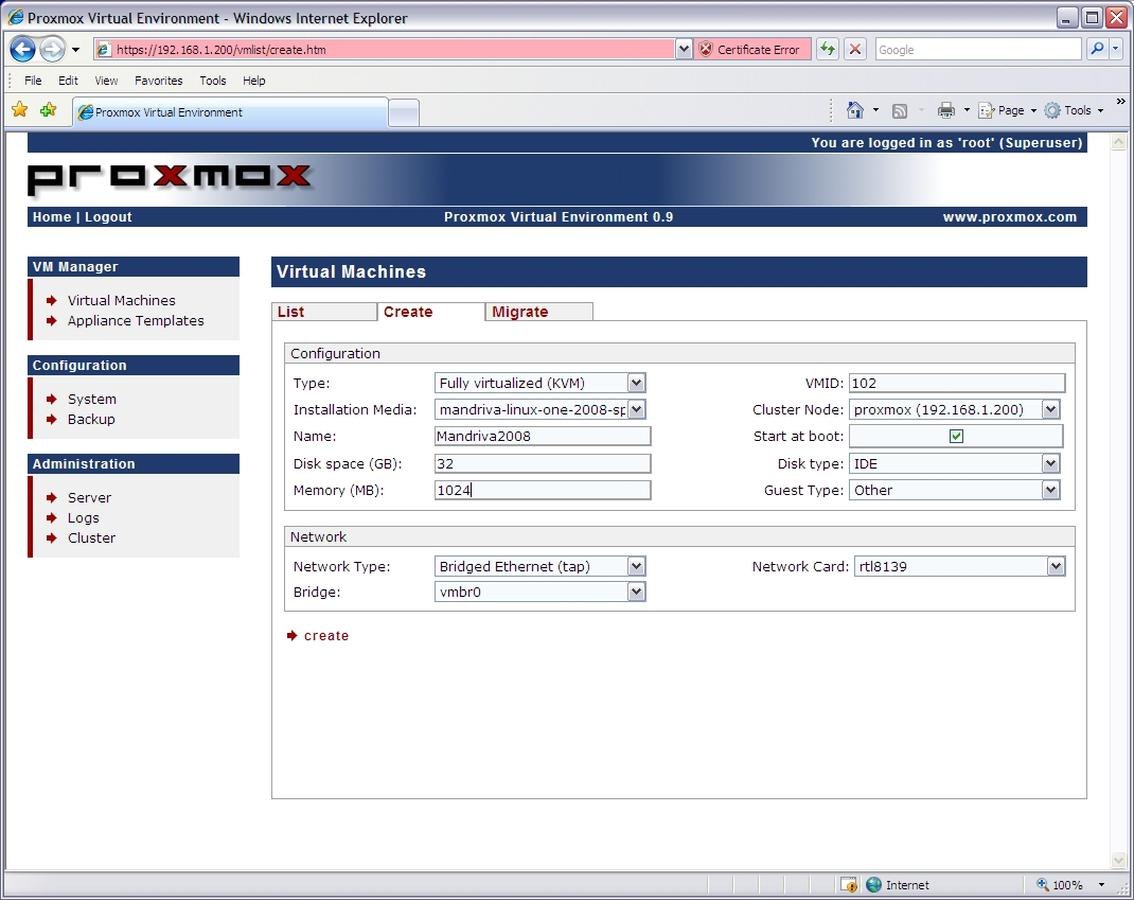Viewport: 1134px width, 900px height.
Task: Click the Disk space (GB) field
Action: [x=542, y=464]
